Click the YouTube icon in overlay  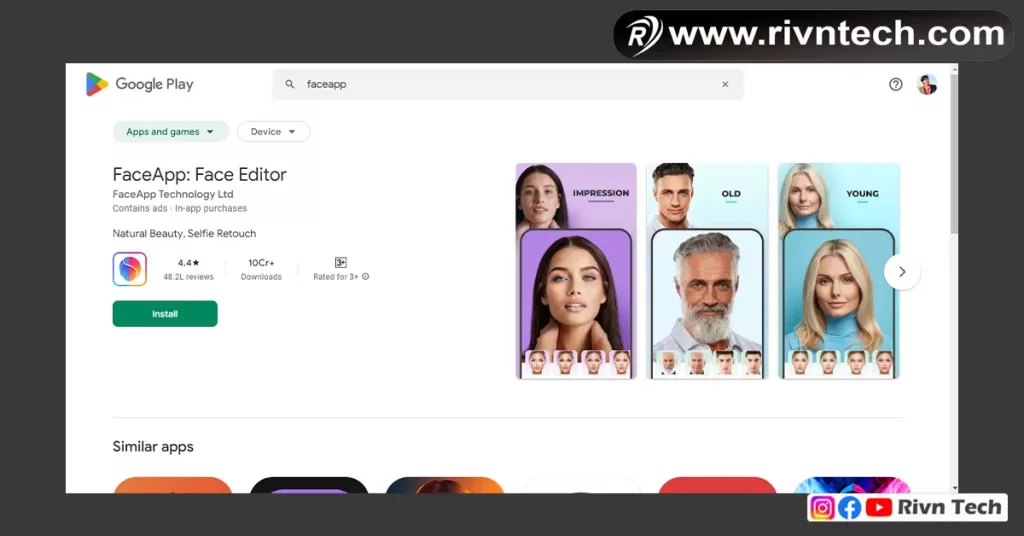(878, 507)
